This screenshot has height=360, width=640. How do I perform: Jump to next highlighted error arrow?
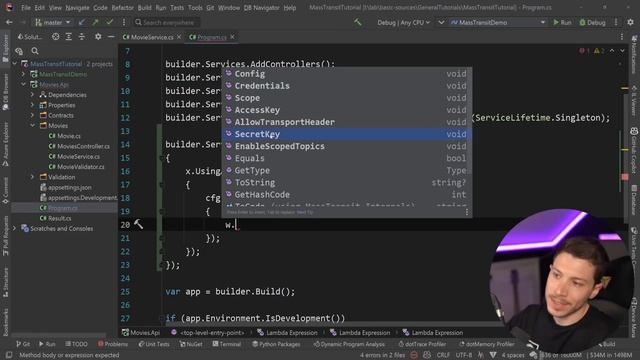(622, 51)
